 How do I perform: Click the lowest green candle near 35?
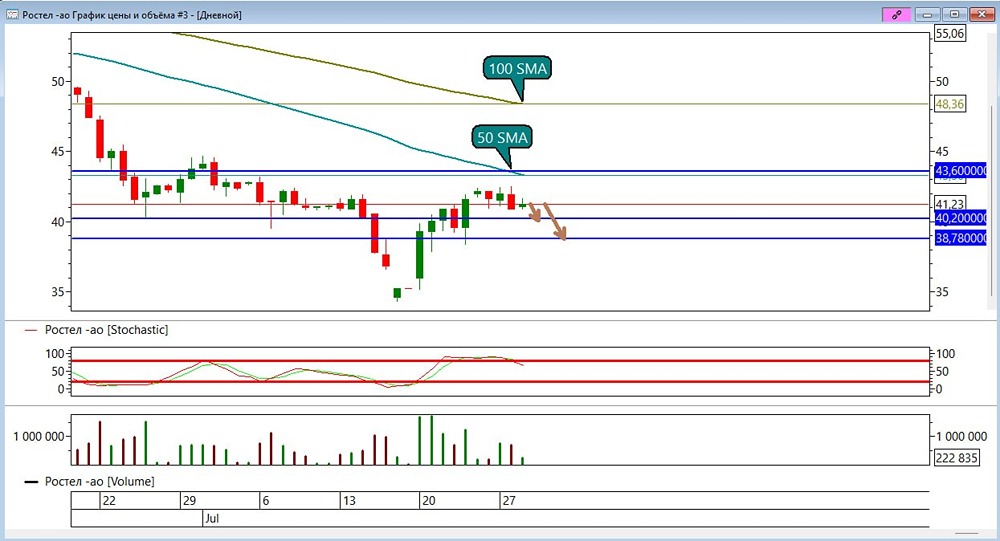397,293
